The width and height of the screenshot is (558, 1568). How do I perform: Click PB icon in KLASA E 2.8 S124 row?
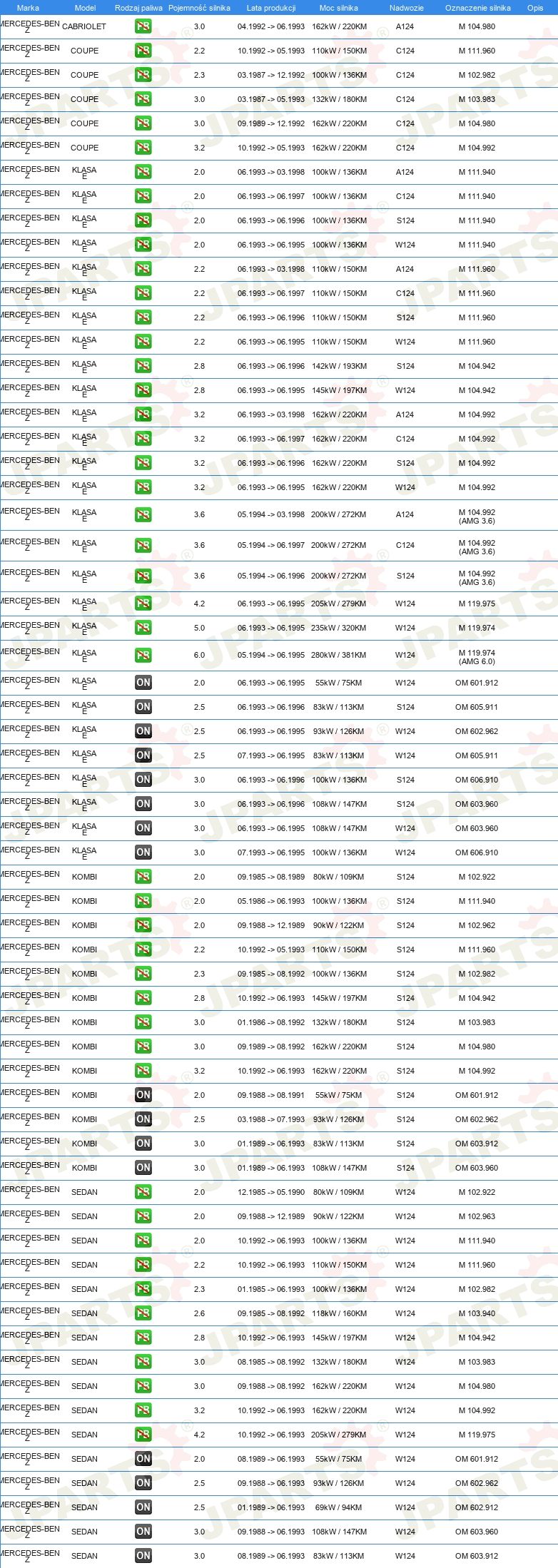pos(143,366)
